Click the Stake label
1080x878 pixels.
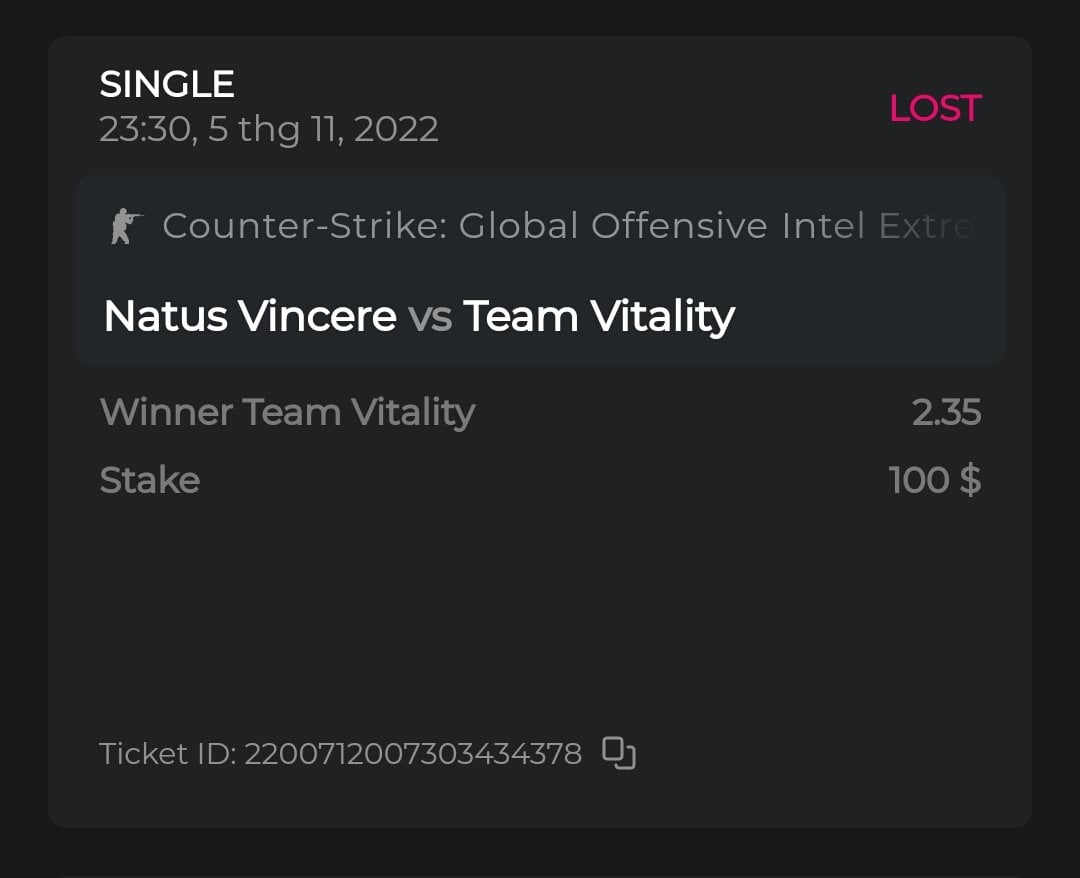point(150,480)
